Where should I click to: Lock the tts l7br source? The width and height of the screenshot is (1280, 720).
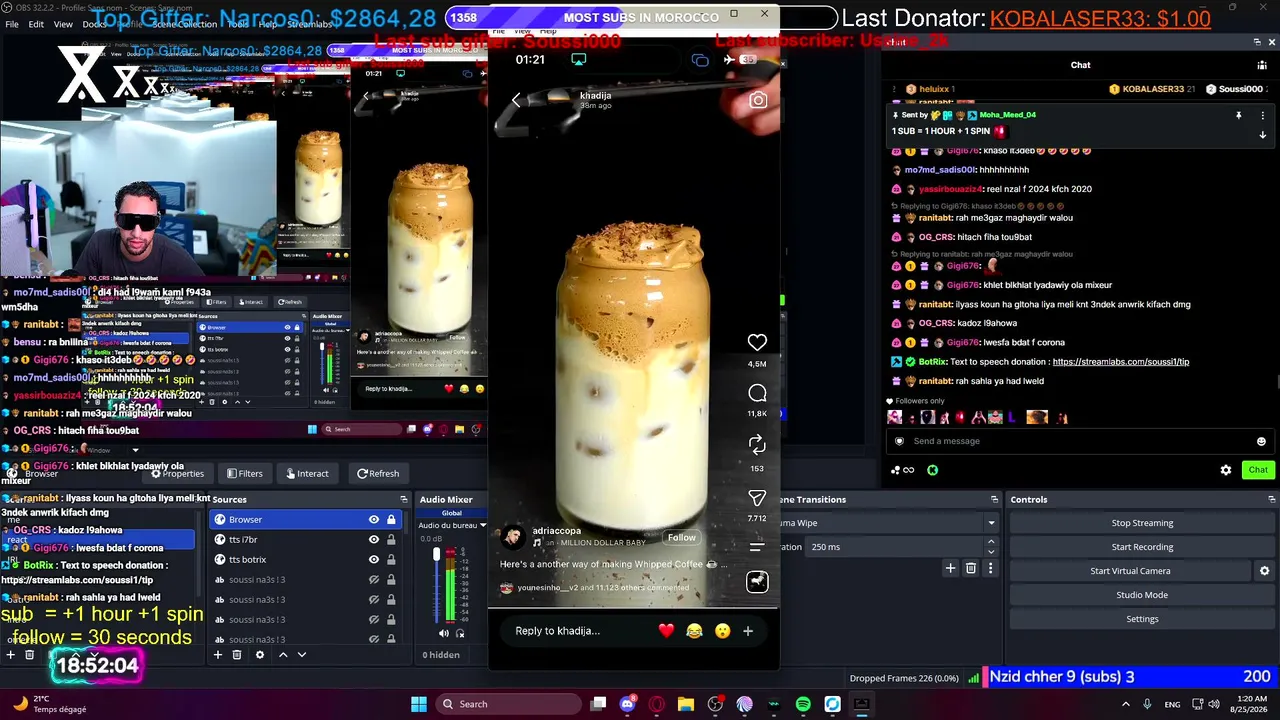391,540
